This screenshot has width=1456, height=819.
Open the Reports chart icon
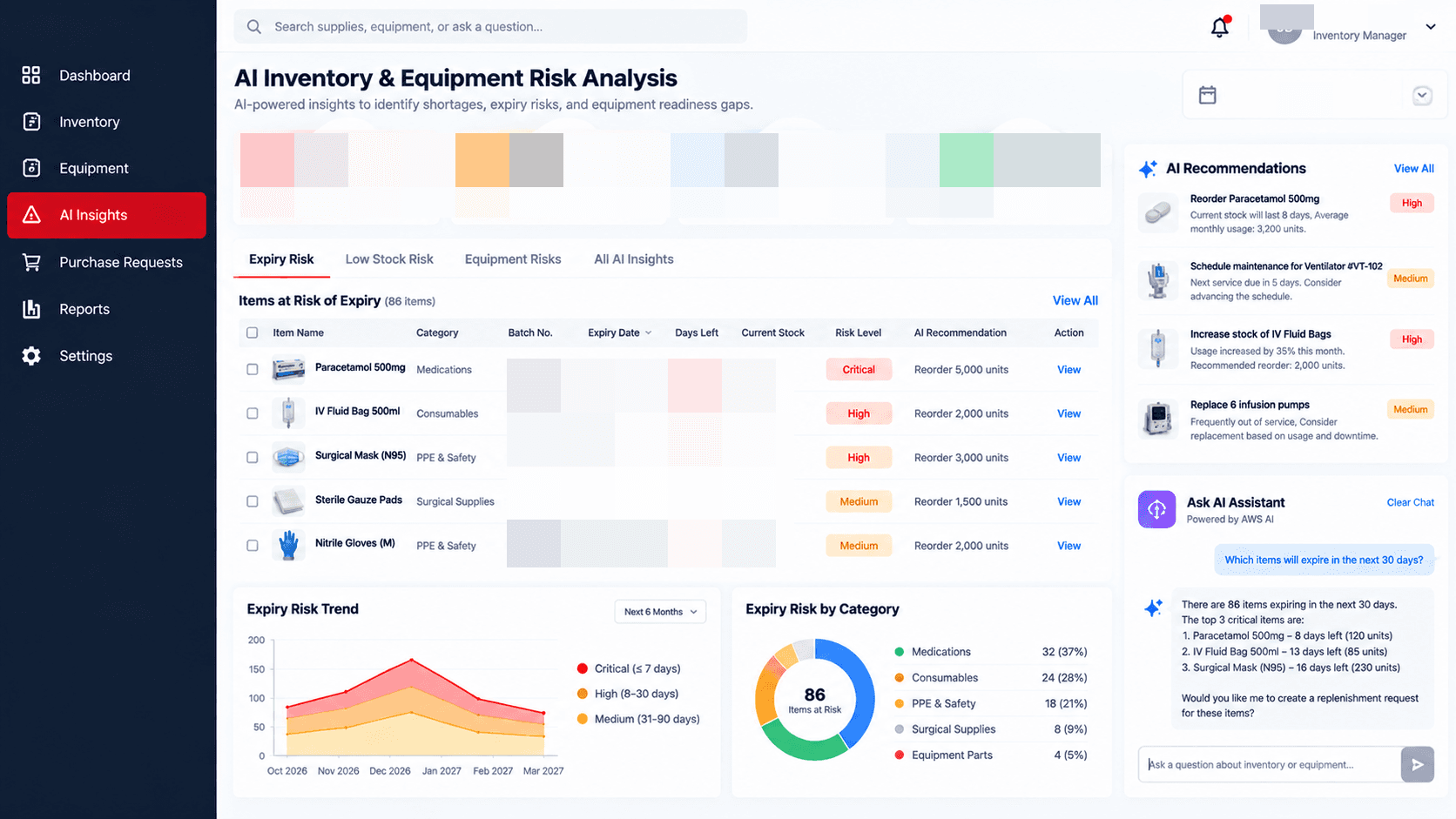click(31, 309)
